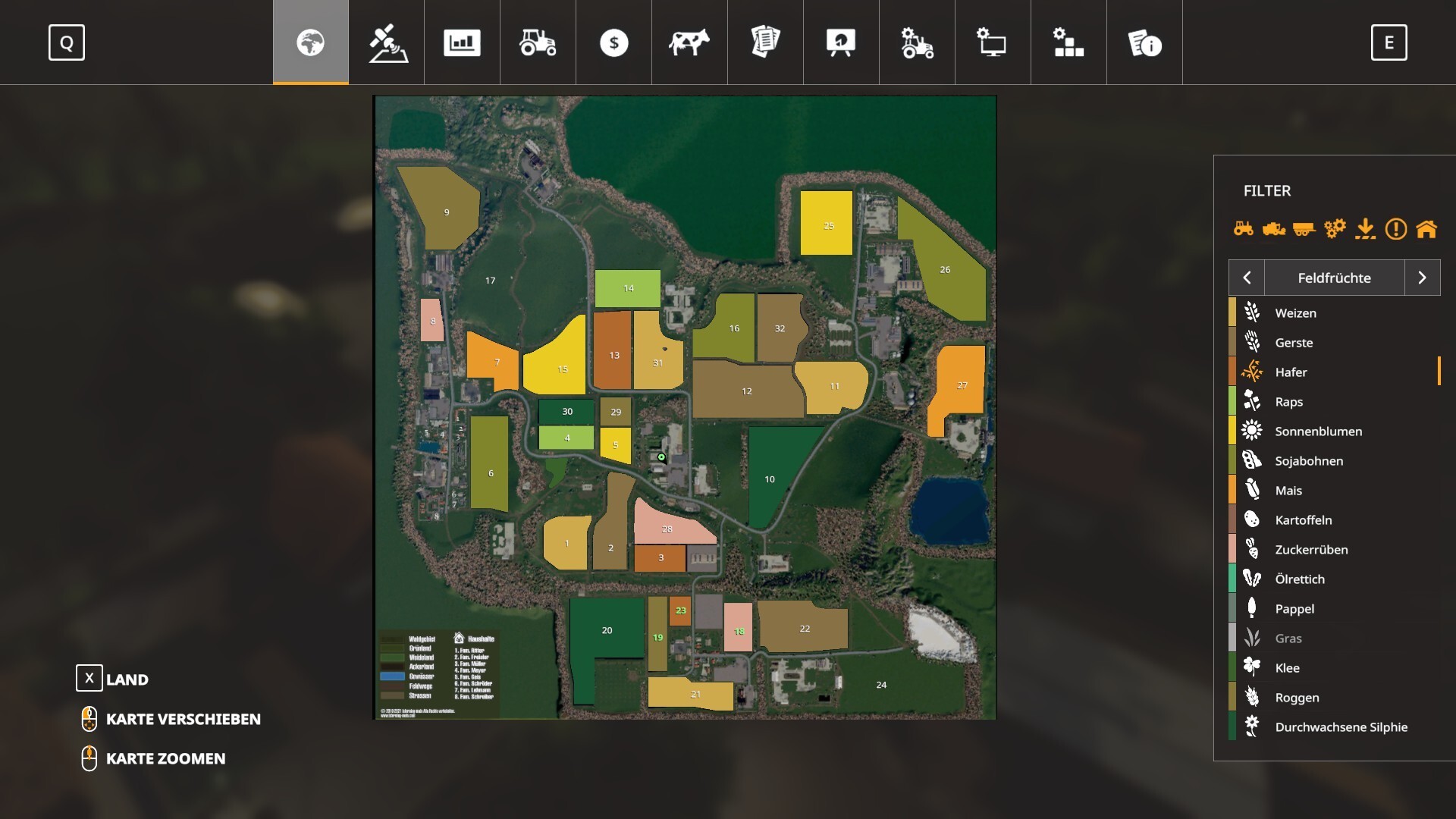The width and height of the screenshot is (1456, 819).
Task: Open the tutorial presentation board tab
Action: (841, 42)
